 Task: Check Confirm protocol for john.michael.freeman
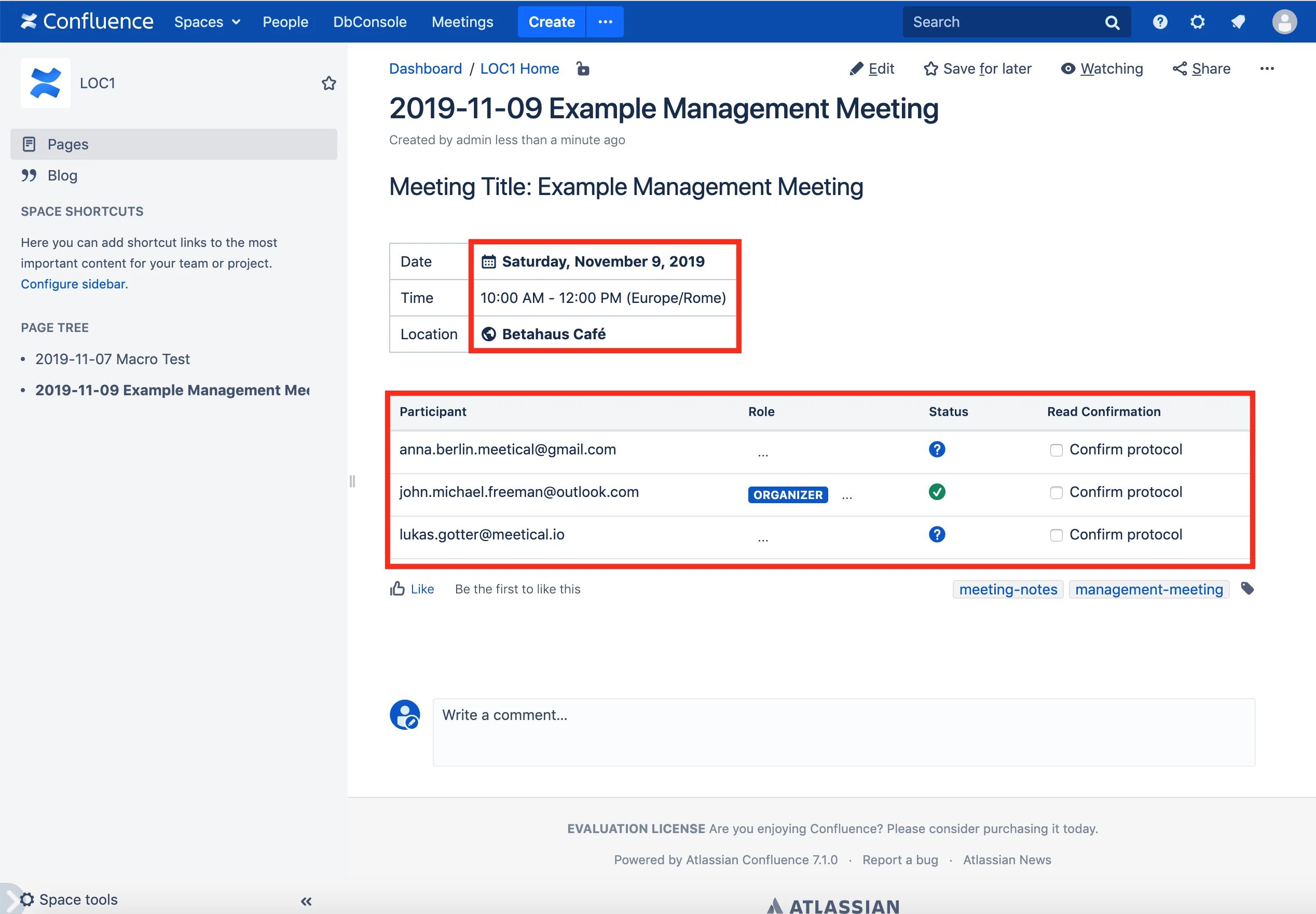[1056, 492]
